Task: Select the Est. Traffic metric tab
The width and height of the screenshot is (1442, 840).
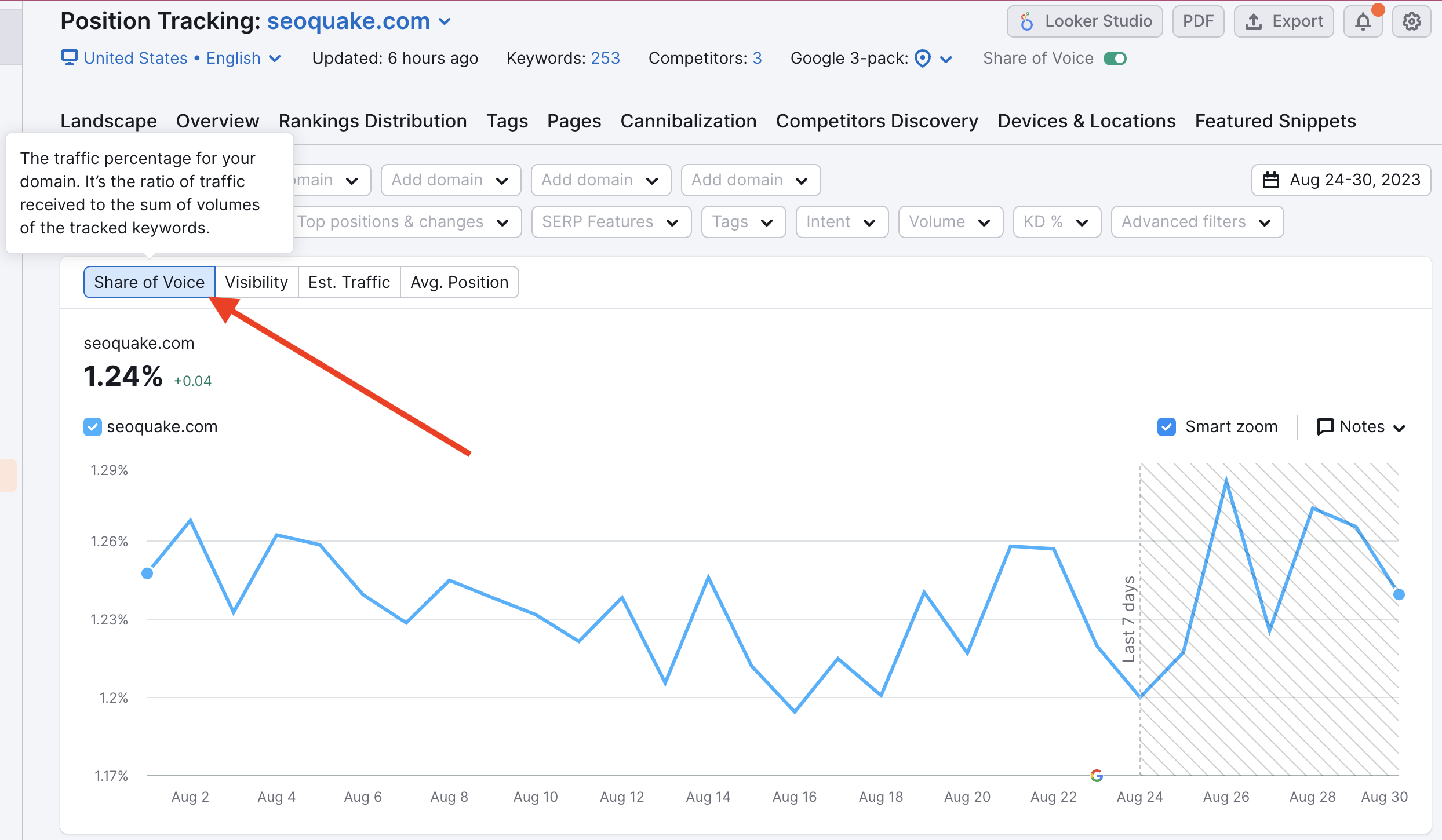Action: (x=350, y=282)
